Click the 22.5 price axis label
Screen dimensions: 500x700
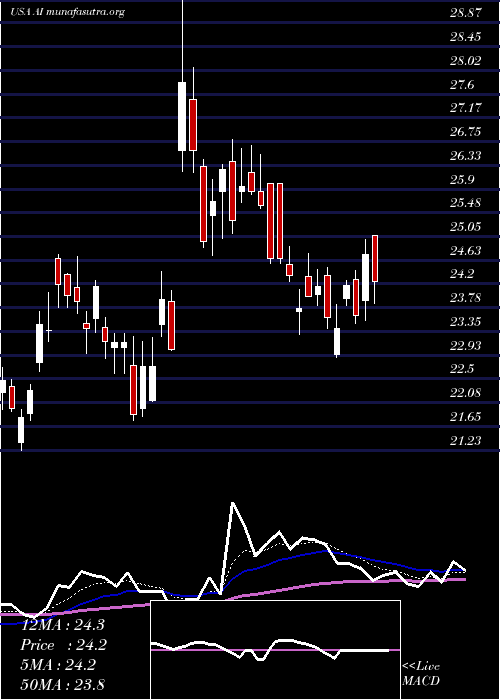point(462,369)
